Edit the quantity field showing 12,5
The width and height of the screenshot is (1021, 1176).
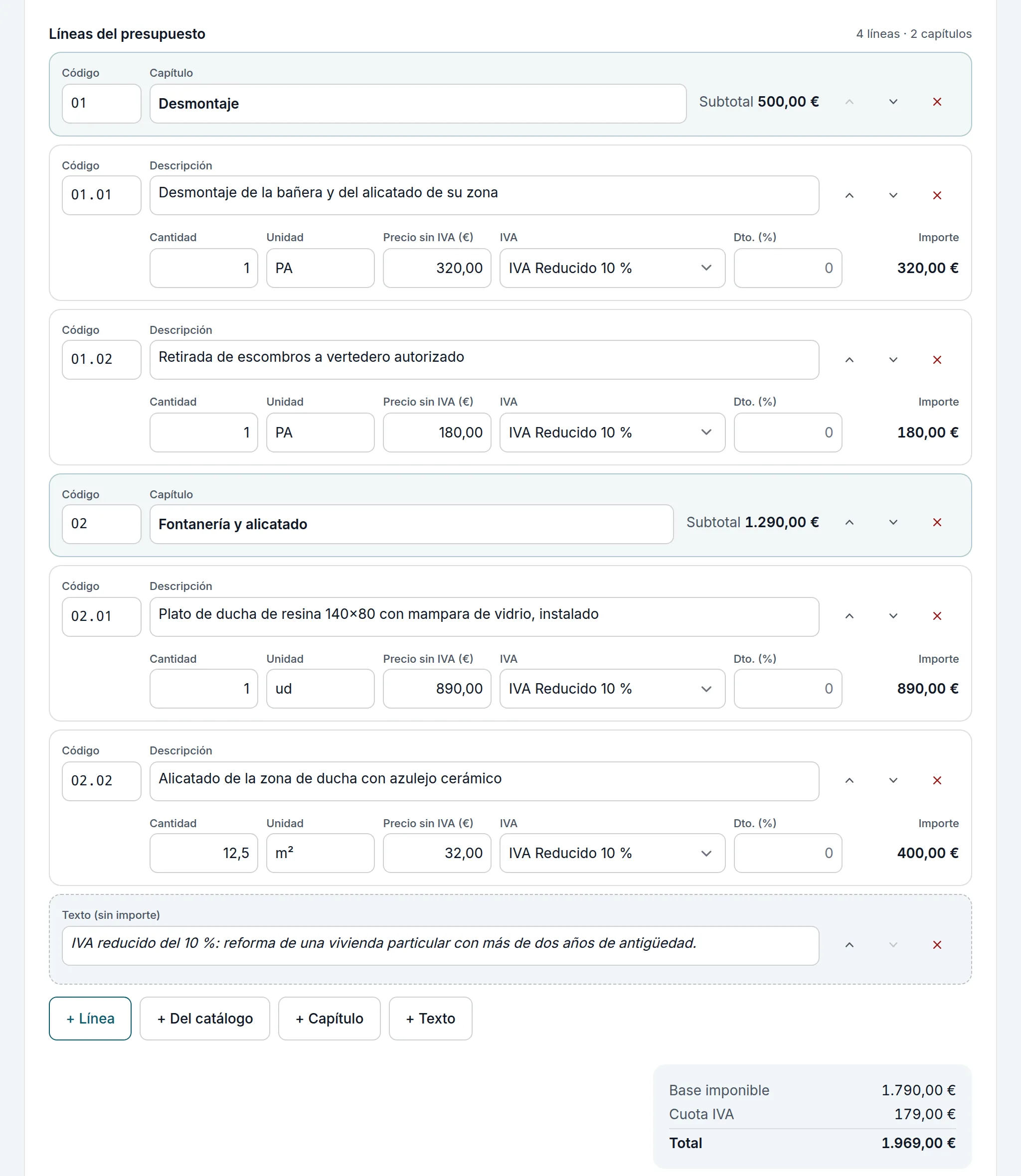(203, 853)
